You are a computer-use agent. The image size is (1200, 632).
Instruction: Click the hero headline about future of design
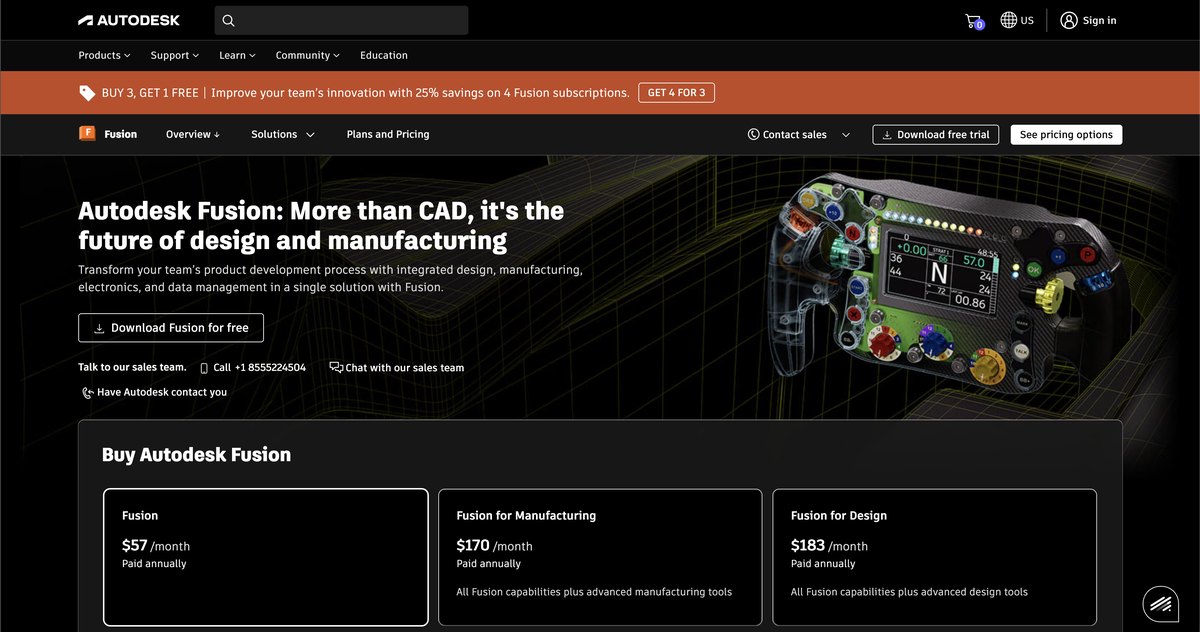pyautogui.click(x=321, y=226)
